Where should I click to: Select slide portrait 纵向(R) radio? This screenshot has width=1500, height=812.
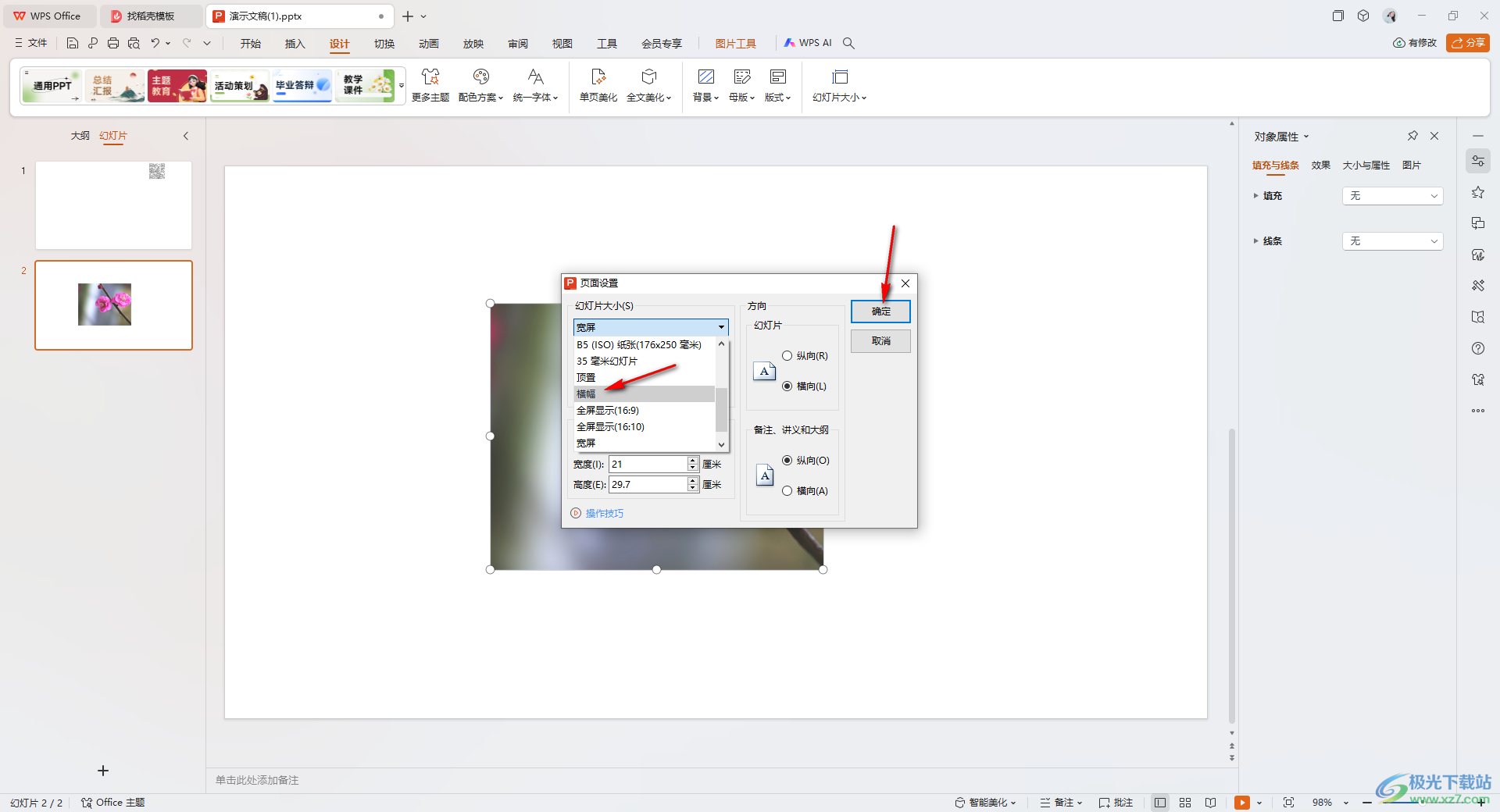[x=787, y=356]
